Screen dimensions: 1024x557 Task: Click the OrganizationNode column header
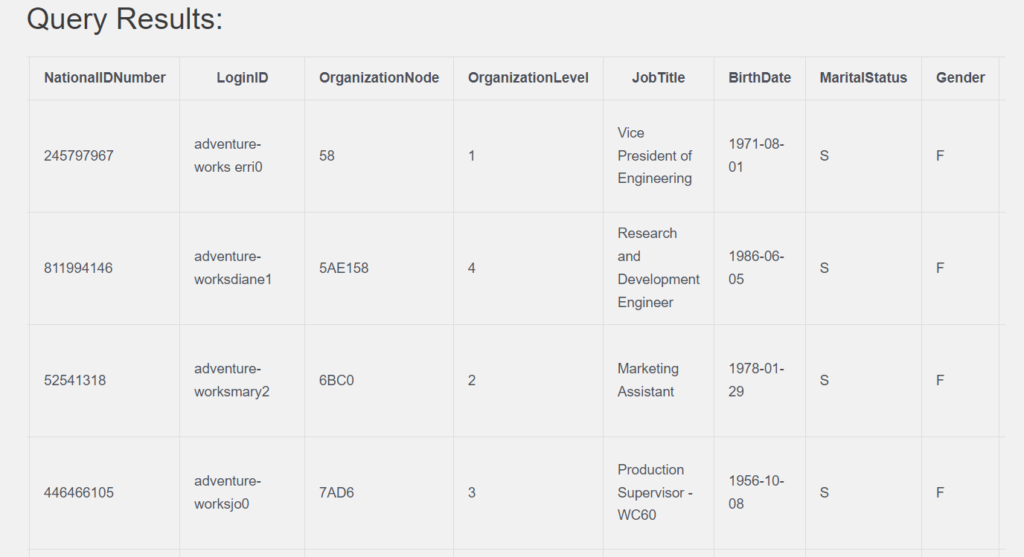379,78
